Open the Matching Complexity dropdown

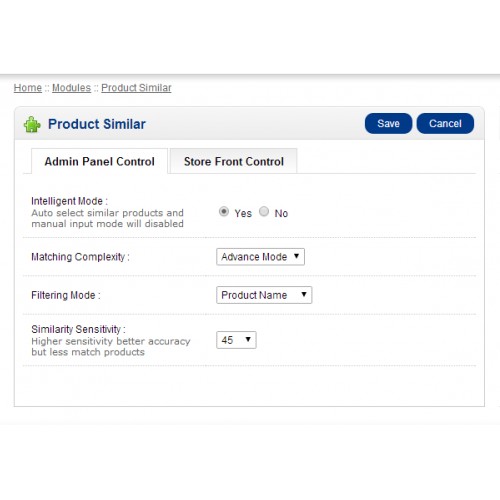point(260,257)
